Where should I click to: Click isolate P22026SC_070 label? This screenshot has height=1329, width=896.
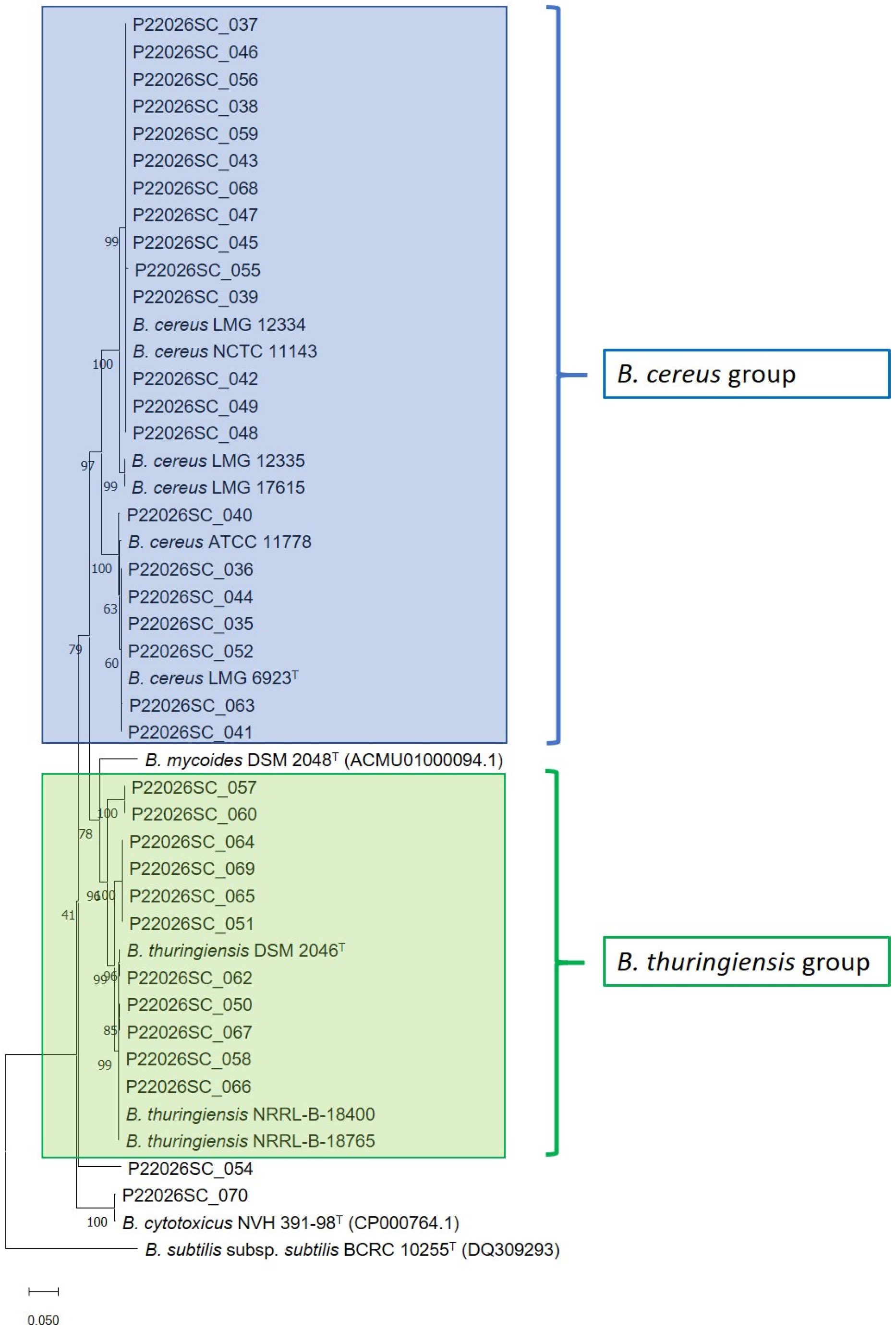(185, 1196)
